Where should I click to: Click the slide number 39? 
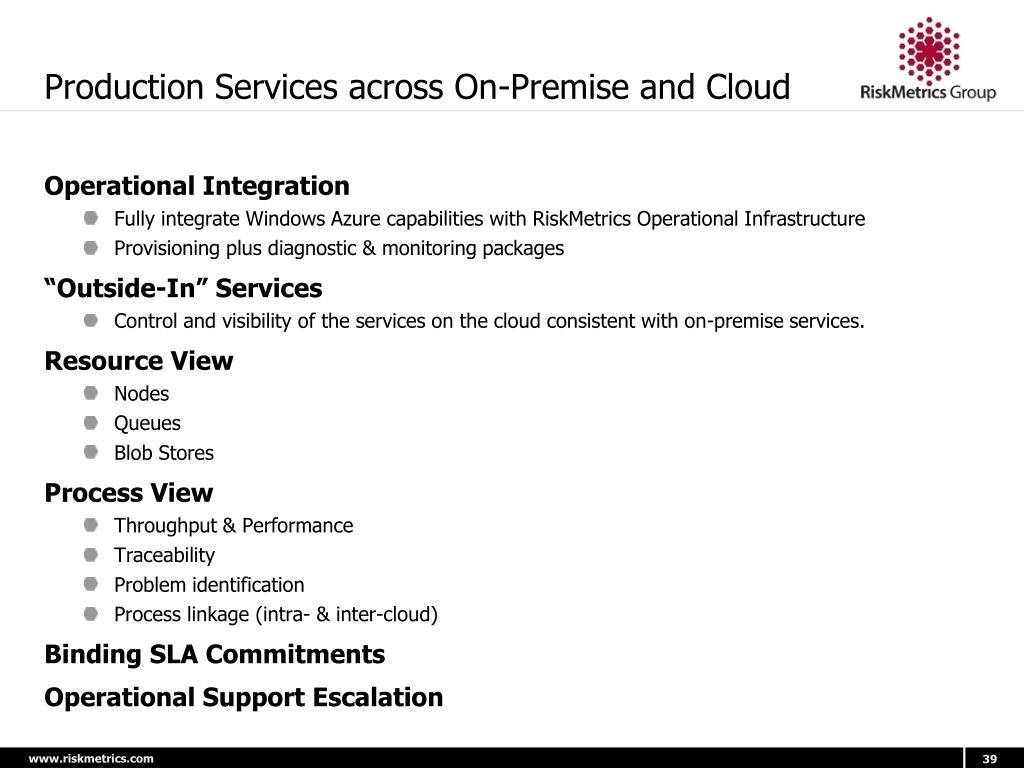click(990, 759)
